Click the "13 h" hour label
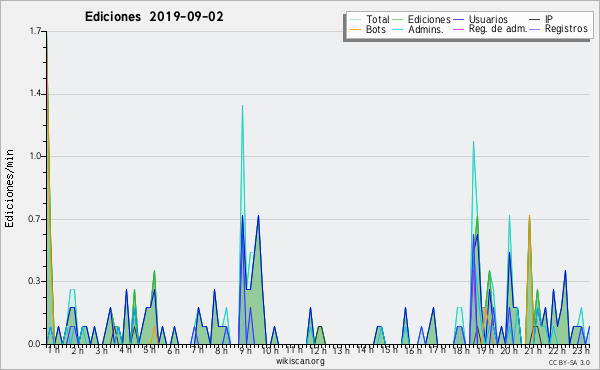Screen dimensions: 600x370 point(341,350)
